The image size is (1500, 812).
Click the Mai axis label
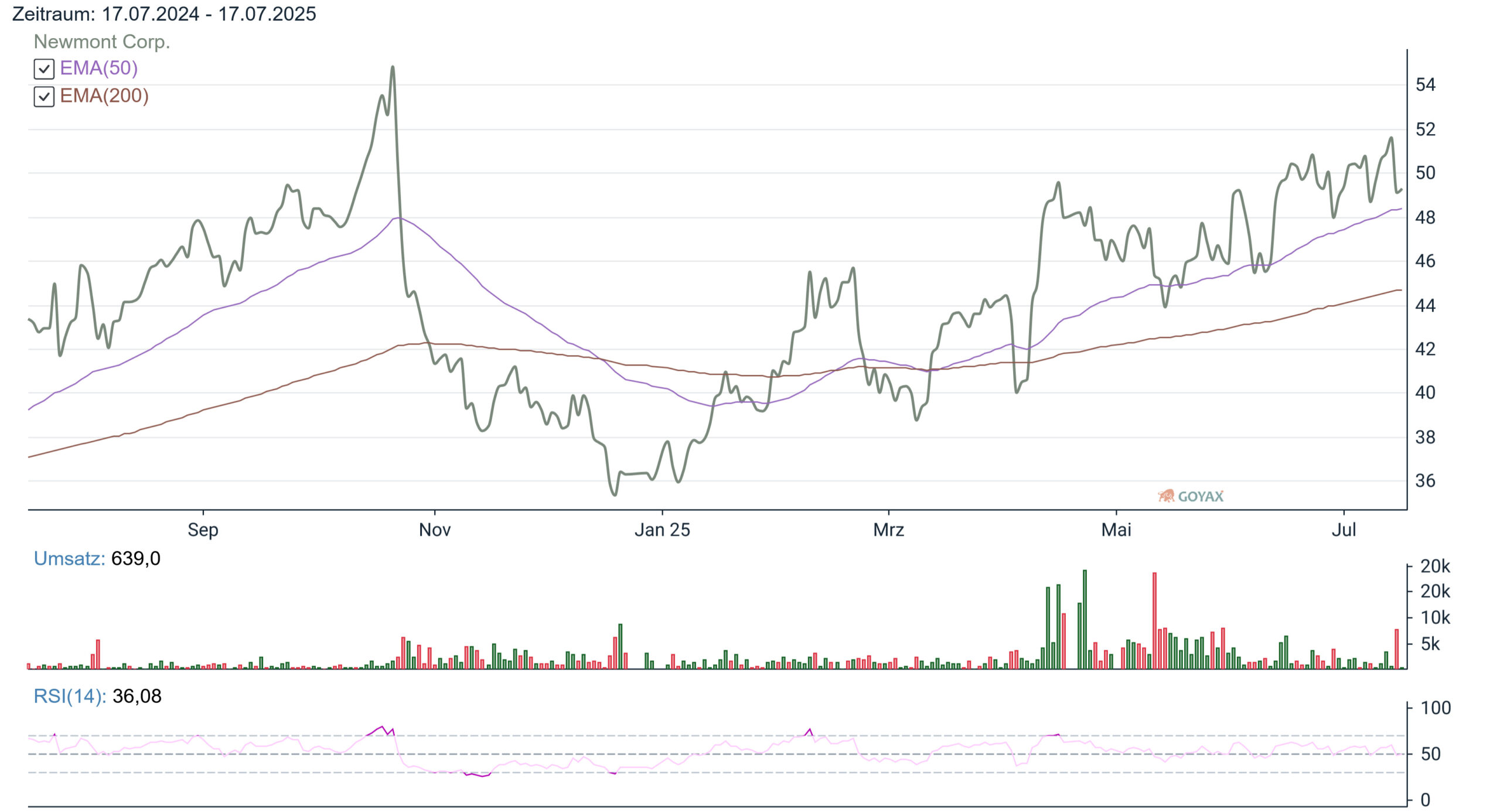[1116, 530]
